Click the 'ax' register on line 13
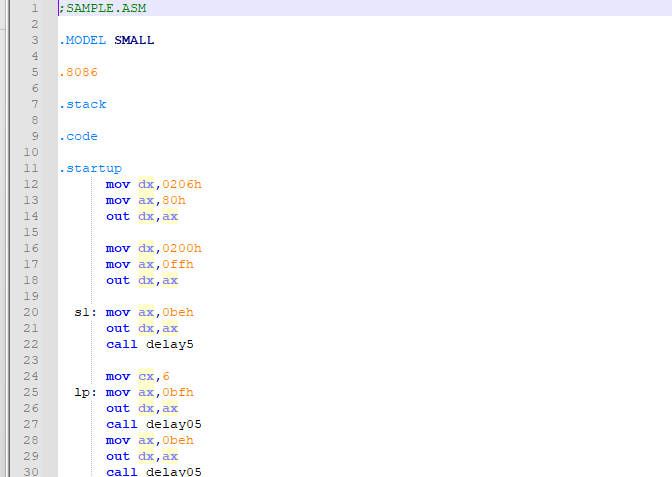 [x=146, y=201]
